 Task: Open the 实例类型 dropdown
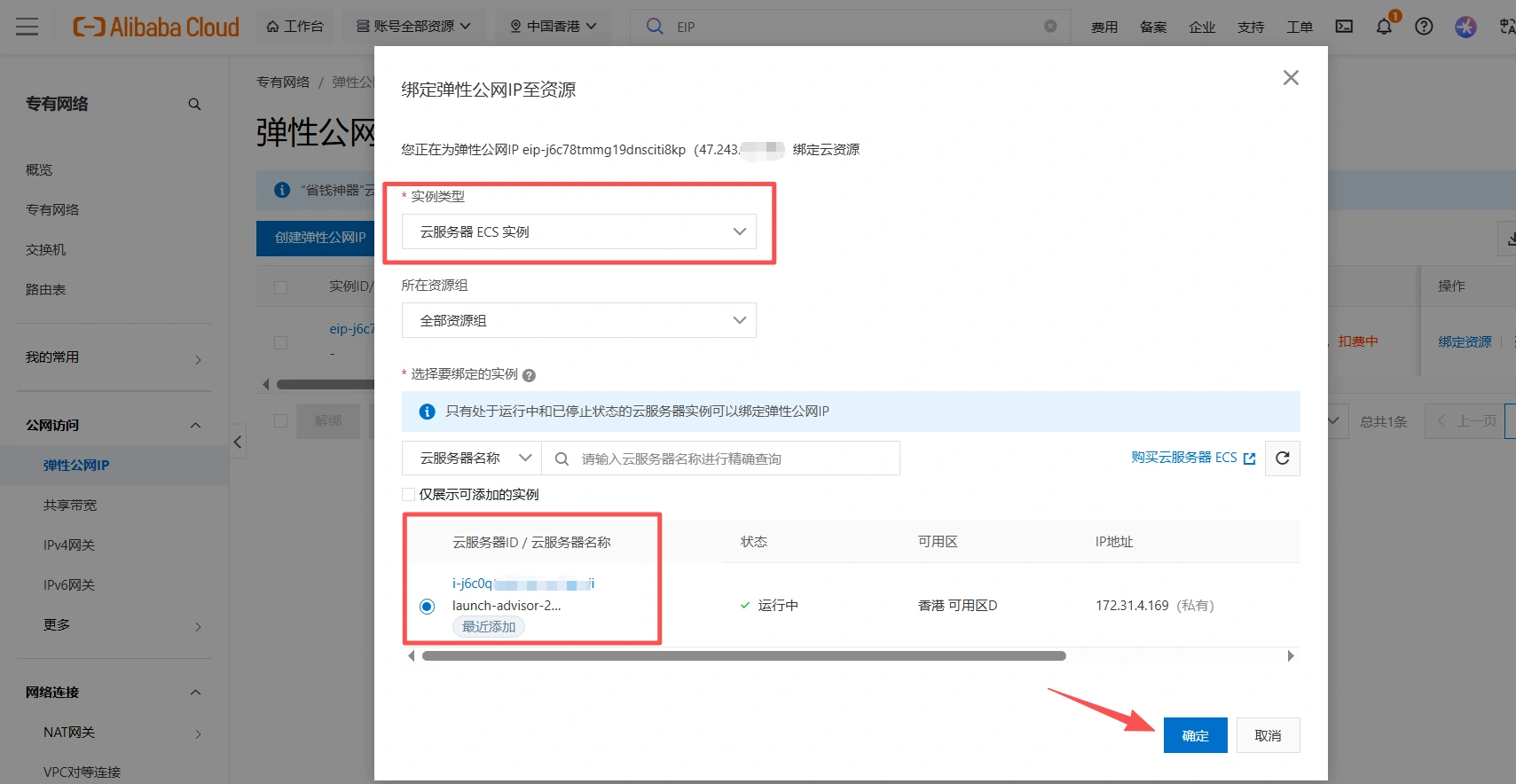click(x=579, y=231)
